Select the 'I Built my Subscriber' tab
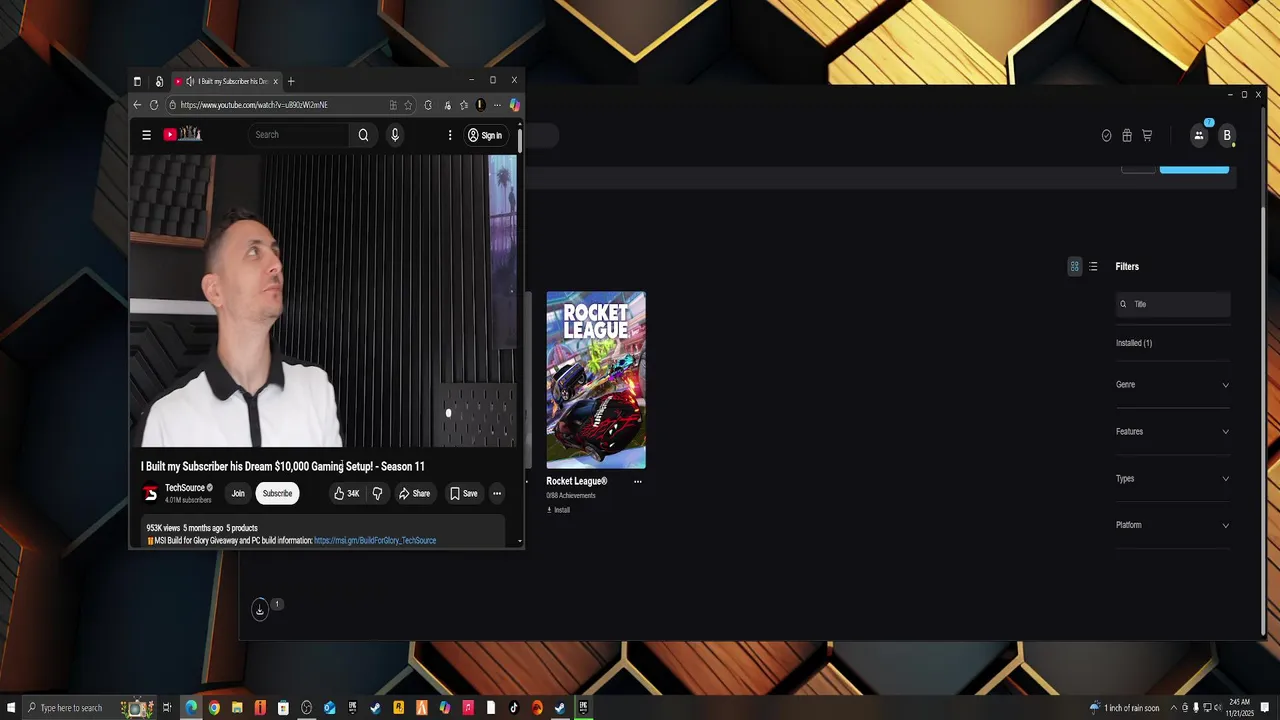The image size is (1280, 720). [x=227, y=81]
